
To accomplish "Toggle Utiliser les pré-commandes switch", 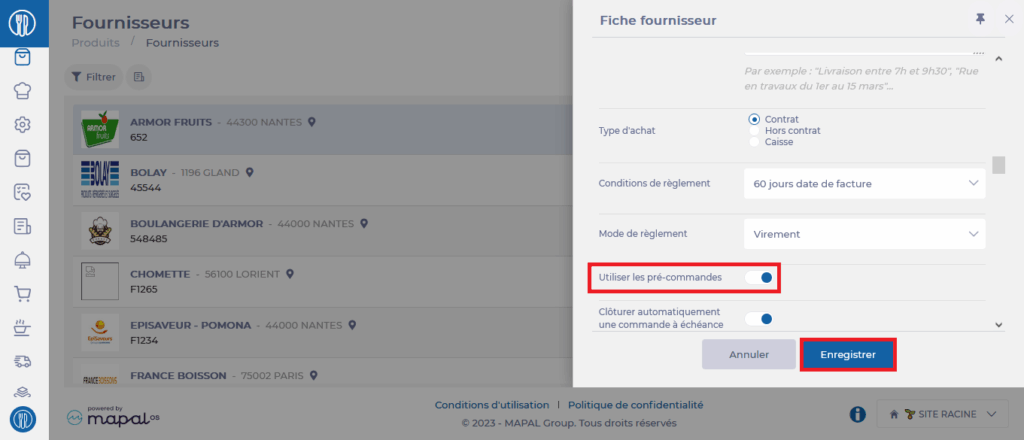I will pos(760,277).
